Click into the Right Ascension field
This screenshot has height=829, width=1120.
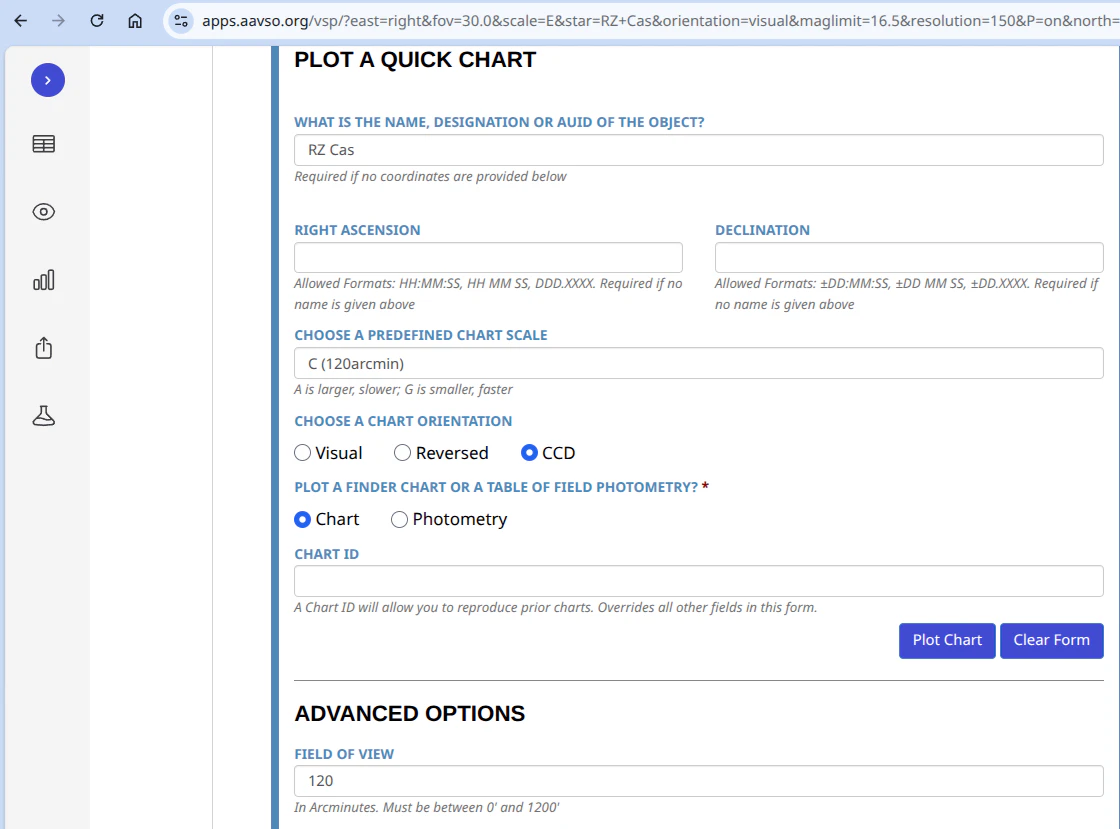tap(489, 257)
